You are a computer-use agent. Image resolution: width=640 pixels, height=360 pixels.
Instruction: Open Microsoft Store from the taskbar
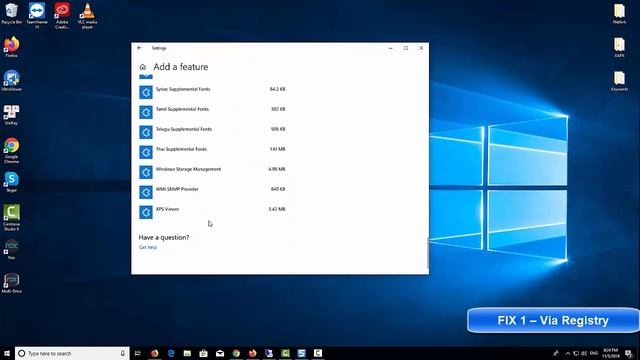(x=203, y=353)
